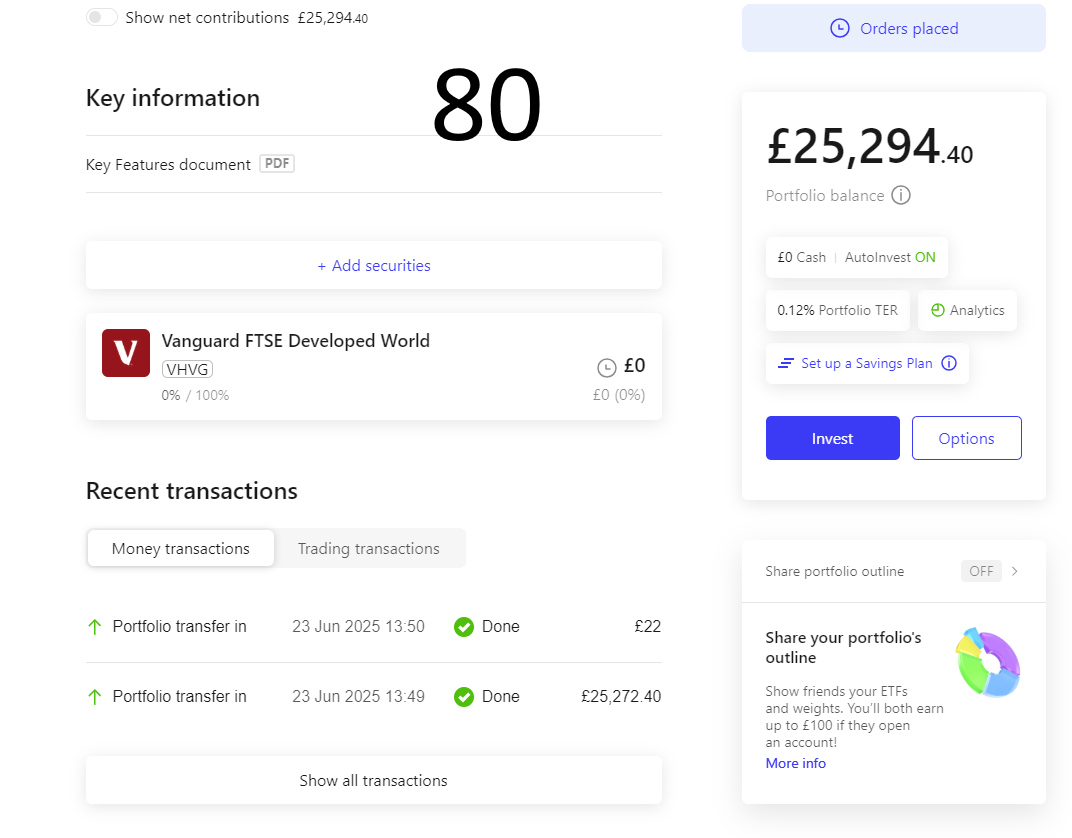Open the £25,272.40 portfolio transfer row
1072x838 pixels.
(x=373, y=696)
